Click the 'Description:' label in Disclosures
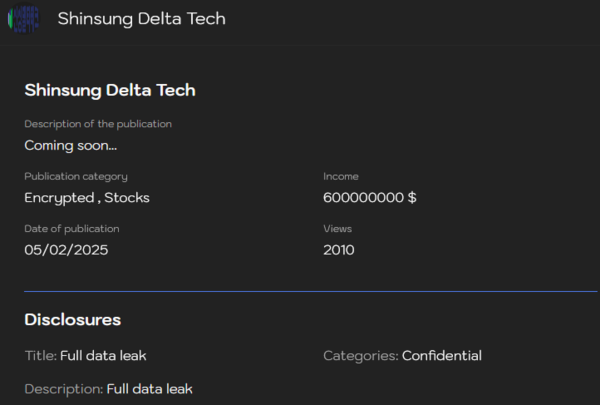This screenshot has width=600, height=405. pos(64,389)
